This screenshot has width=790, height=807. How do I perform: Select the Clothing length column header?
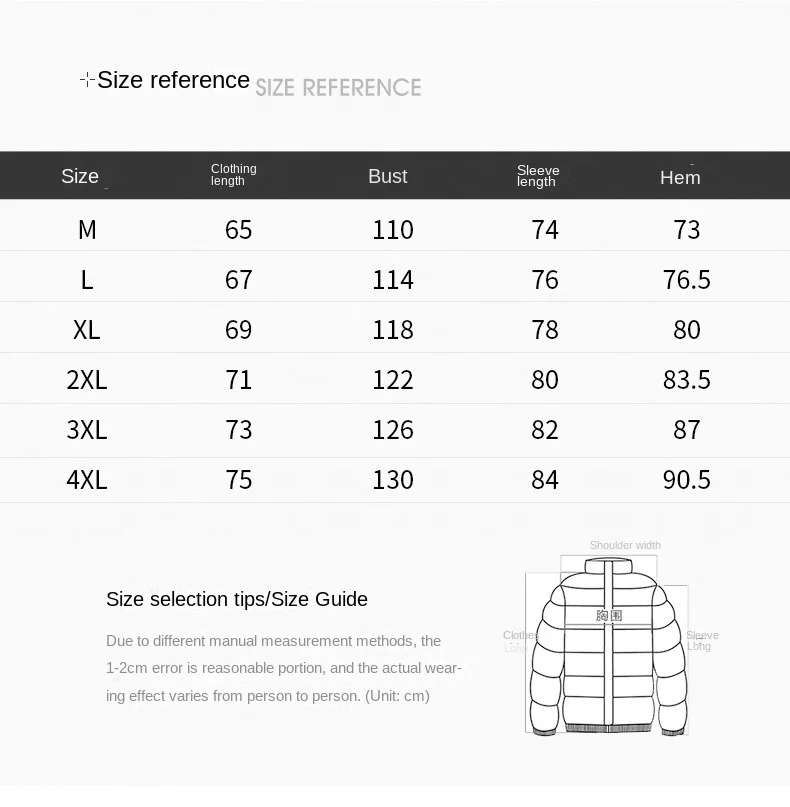click(233, 175)
